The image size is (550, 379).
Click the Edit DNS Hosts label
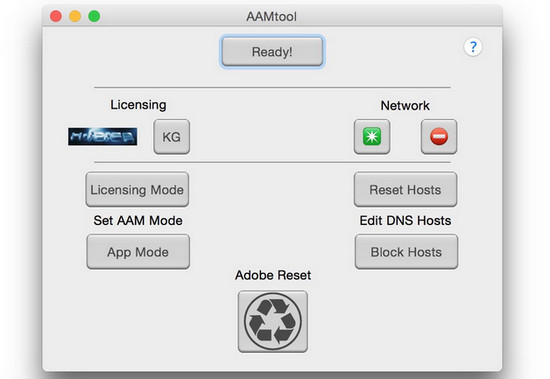(x=405, y=221)
